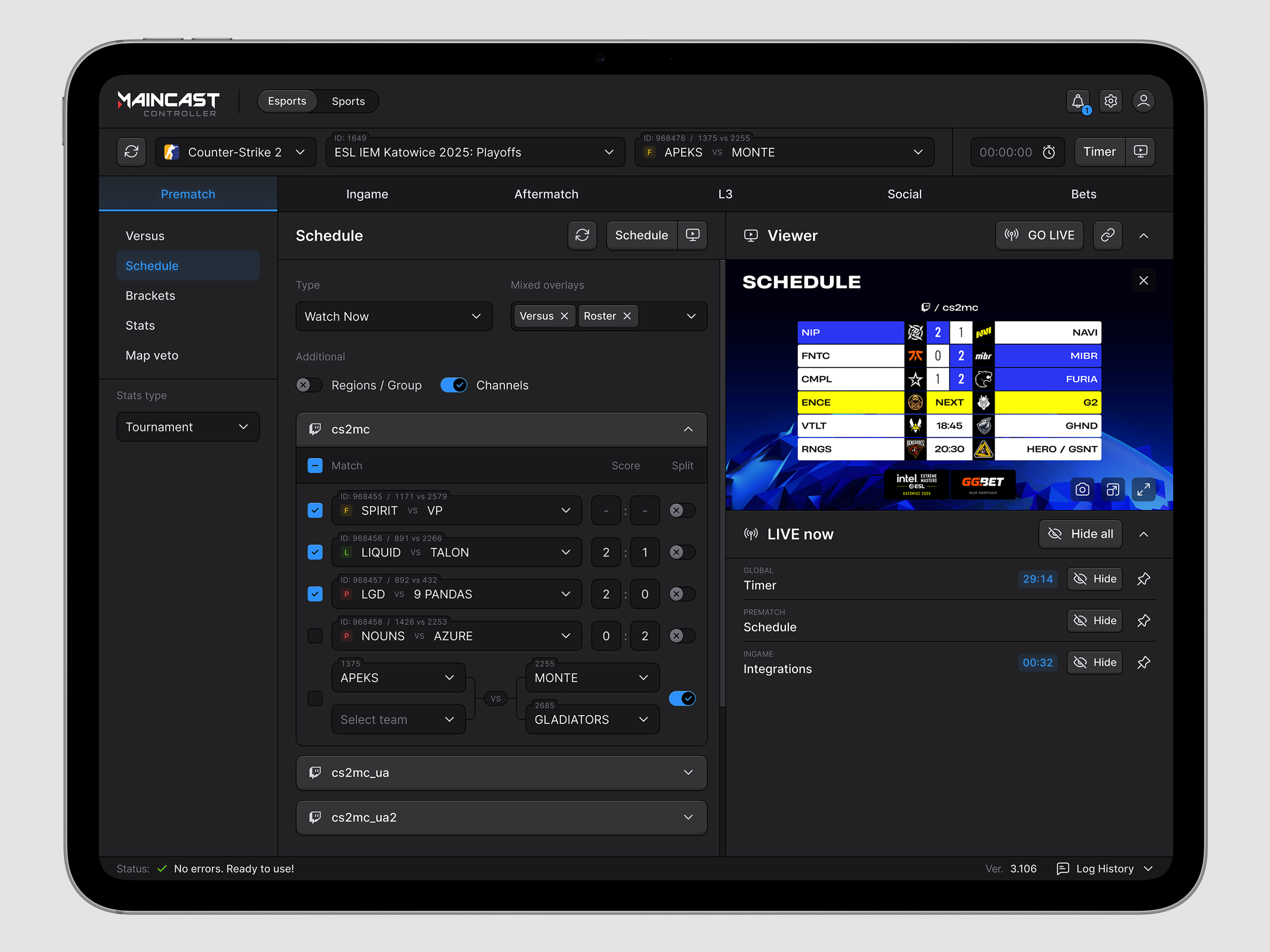Image resolution: width=1270 pixels, height=952 pixels.
Task: Open Brackets in the sidebar
Action: pyautogui.click(x=188, y=296)
